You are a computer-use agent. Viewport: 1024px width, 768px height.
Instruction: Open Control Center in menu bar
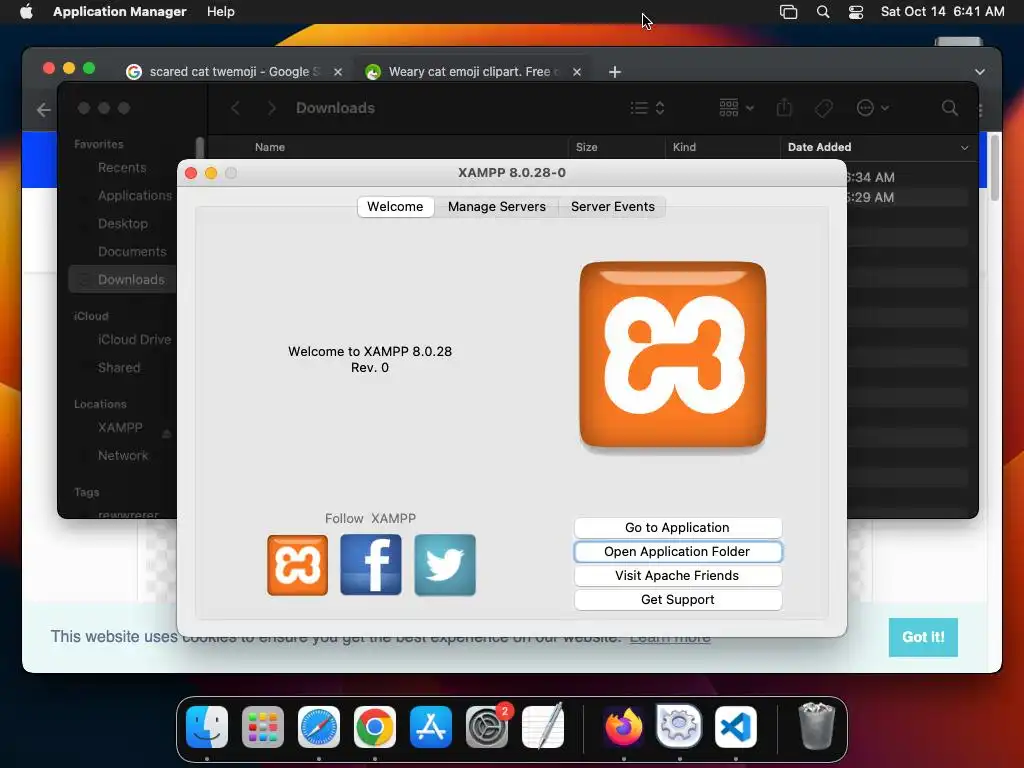(x=856, y=12)
